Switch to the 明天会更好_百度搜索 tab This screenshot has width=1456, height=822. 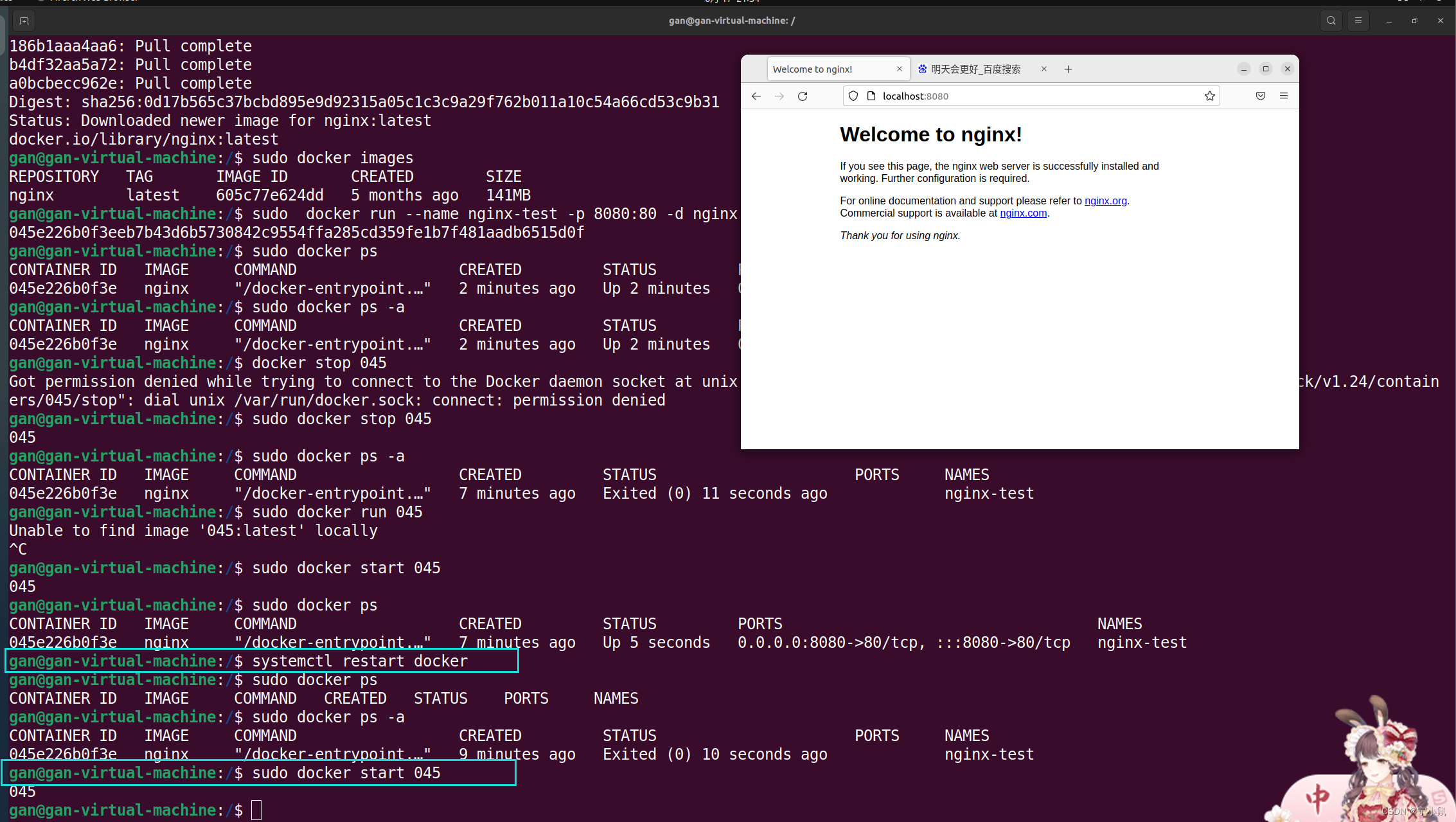click(983, 69)
